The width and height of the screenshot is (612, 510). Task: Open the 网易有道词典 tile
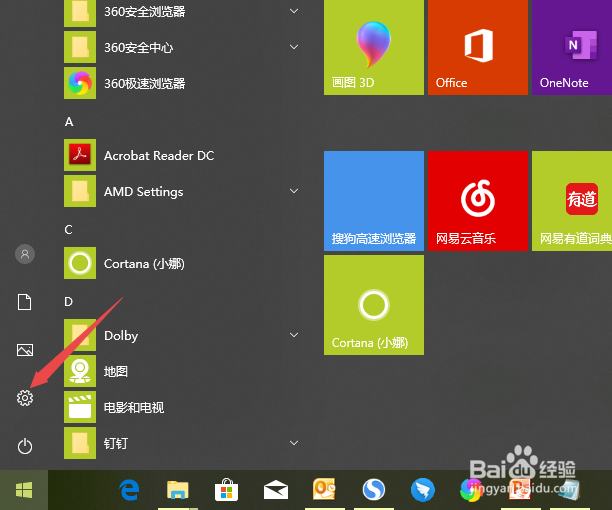(x=572, y=201)
